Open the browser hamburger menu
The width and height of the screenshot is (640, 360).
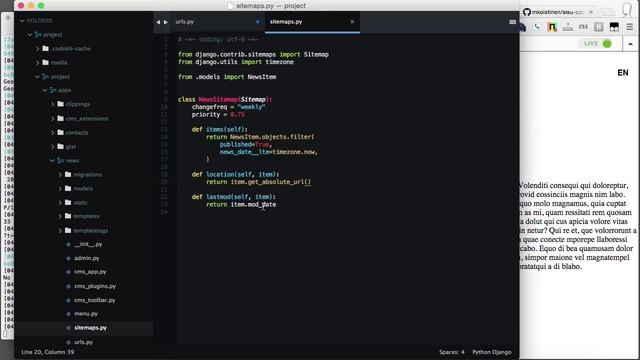point(629,27)
